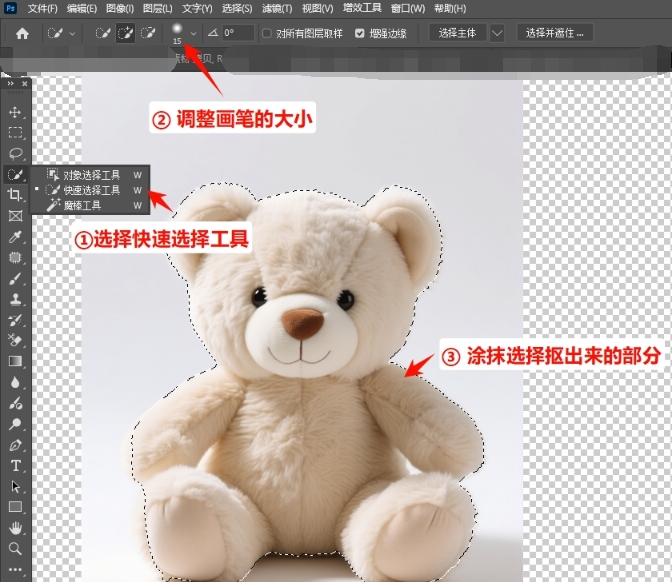The height and width of the screenshot is (582, 672).
Task: Toggle 增强边缘 checkbox
Action: tap(360, 33)
